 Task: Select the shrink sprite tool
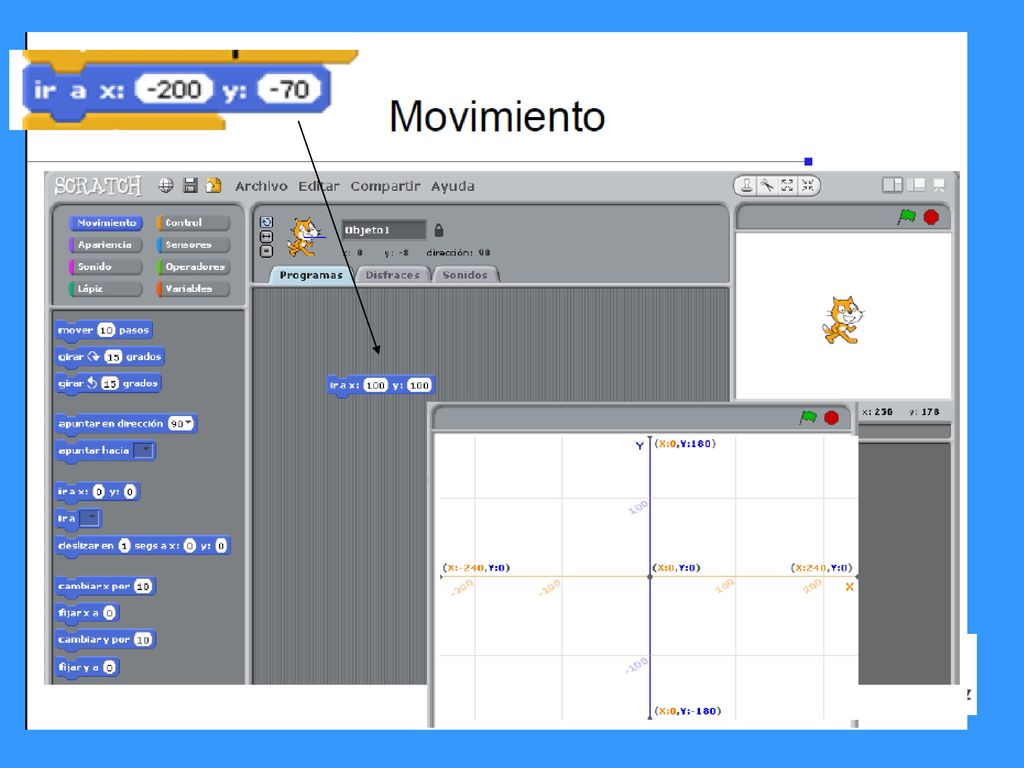[808, 185]
